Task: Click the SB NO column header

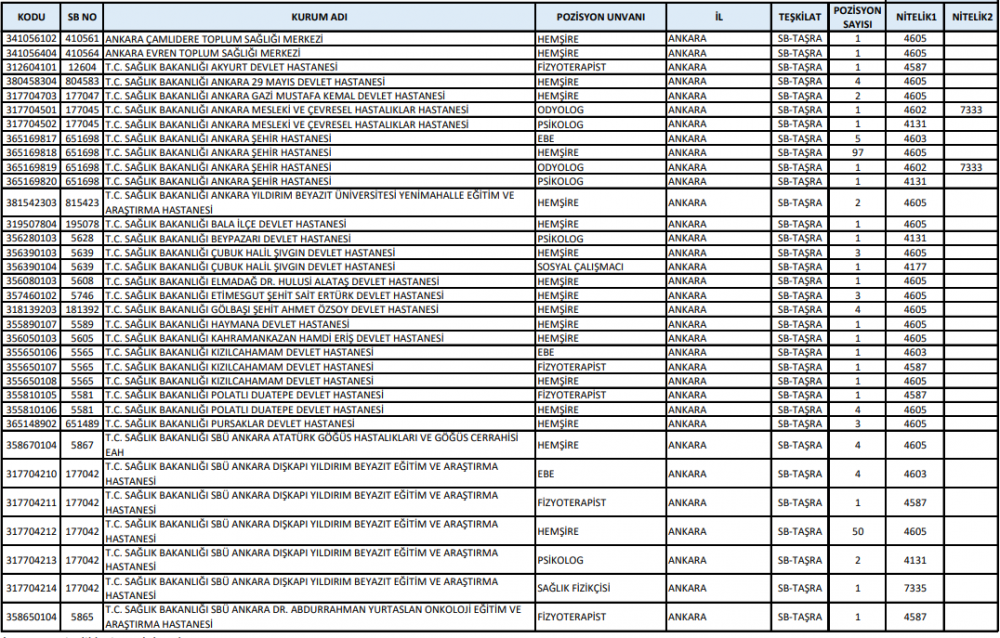Action: pos(82,17)
